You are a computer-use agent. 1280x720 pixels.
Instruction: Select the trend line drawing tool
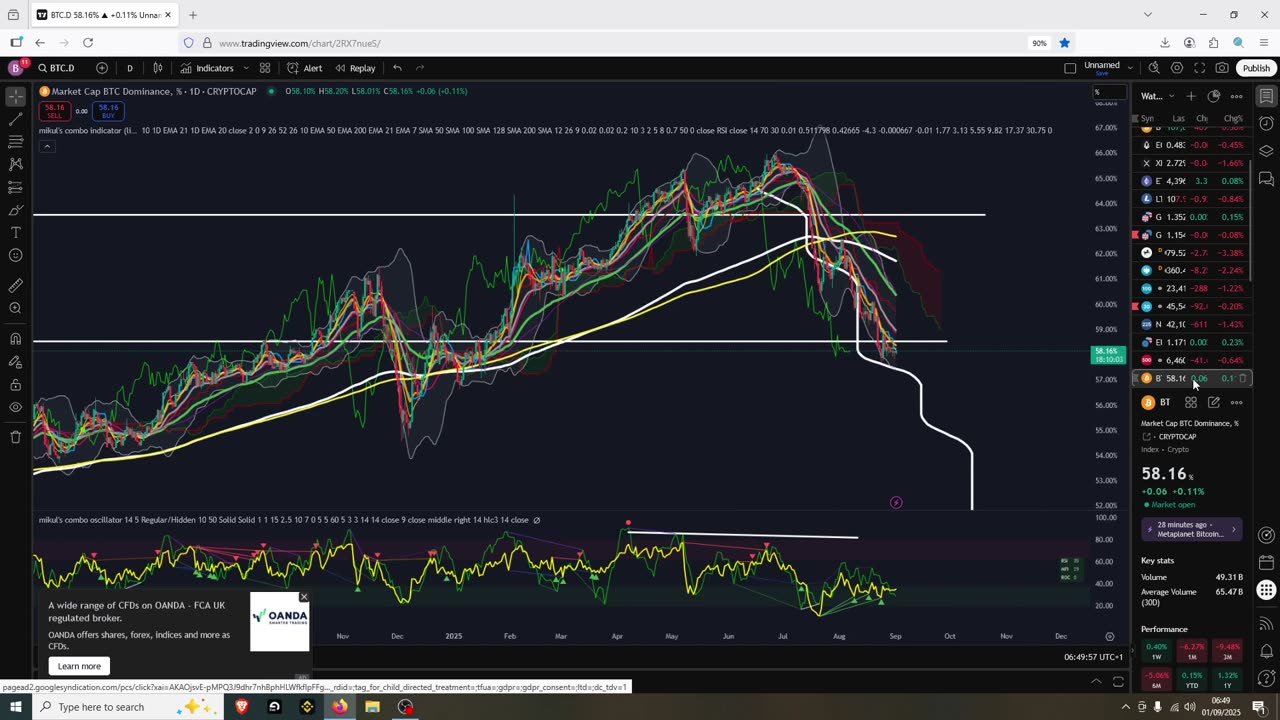pos(15,119)
